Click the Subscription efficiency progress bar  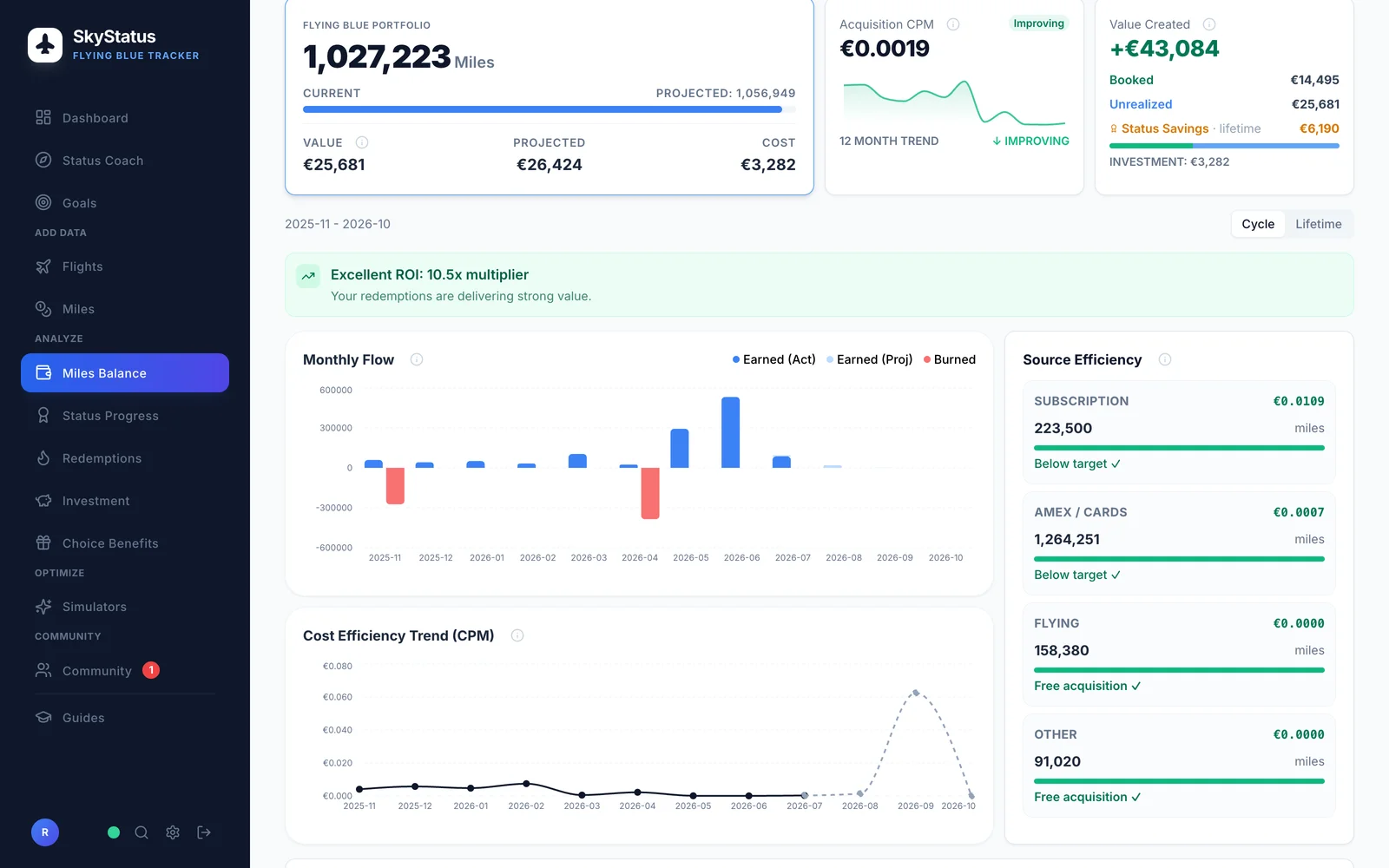click(x=1179, y=448)
